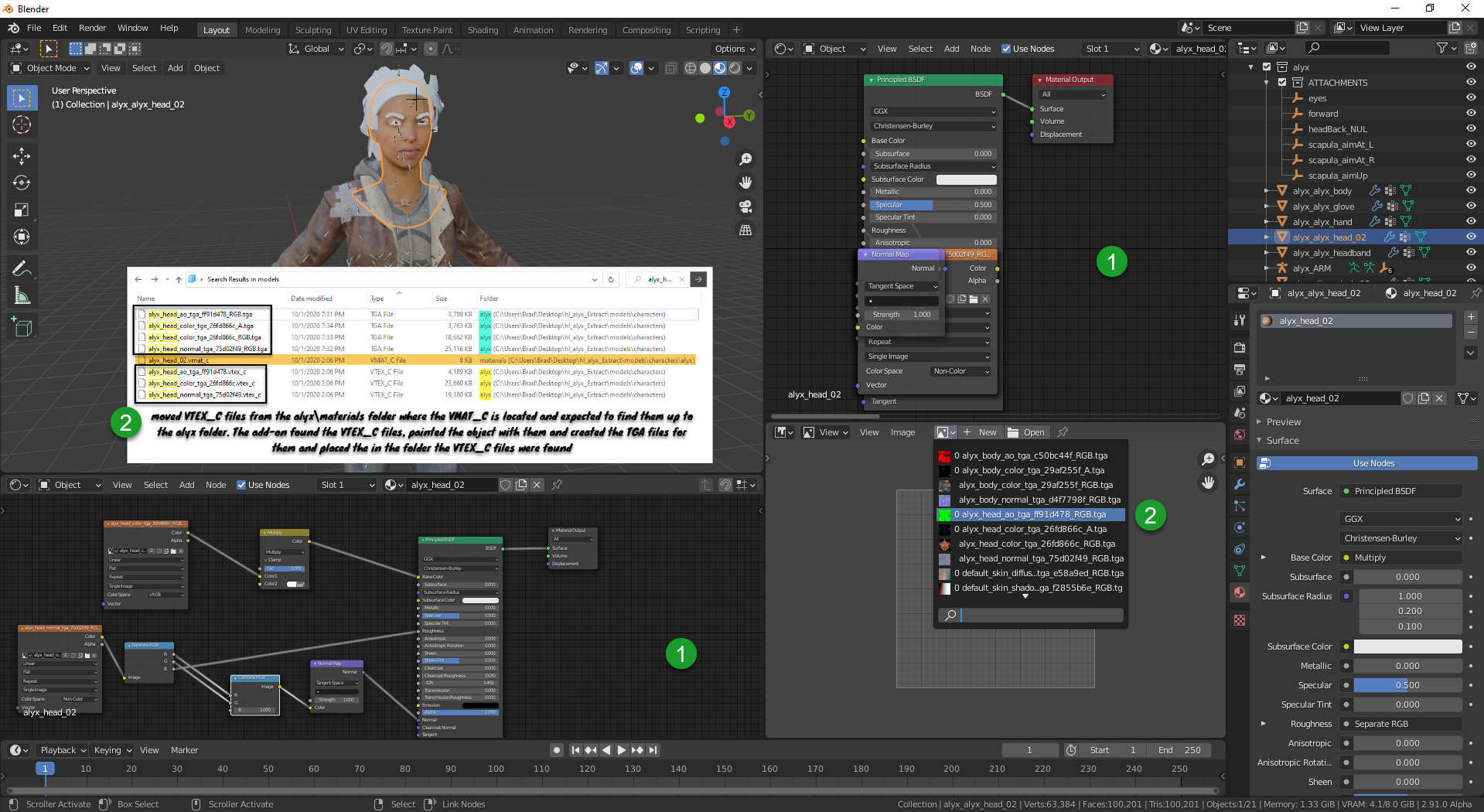1484x812 pixels.
Task: Click New in the image editor header
Action: coord(981,432)
